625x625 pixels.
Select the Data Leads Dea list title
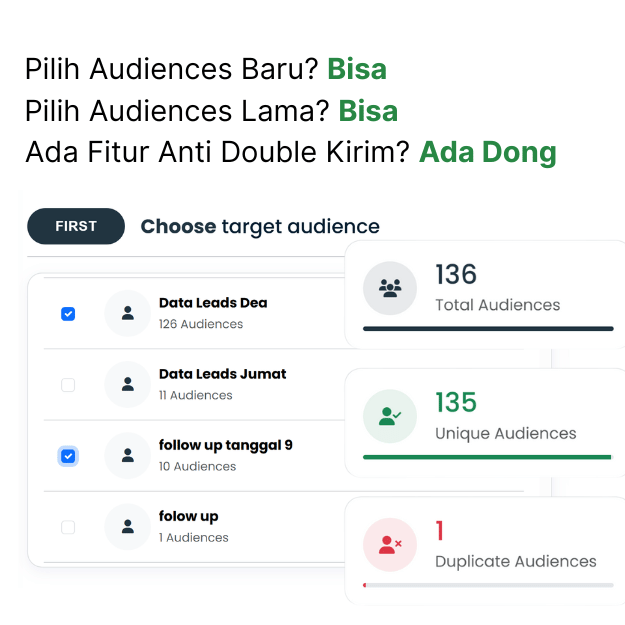click(x=213, y=303)
